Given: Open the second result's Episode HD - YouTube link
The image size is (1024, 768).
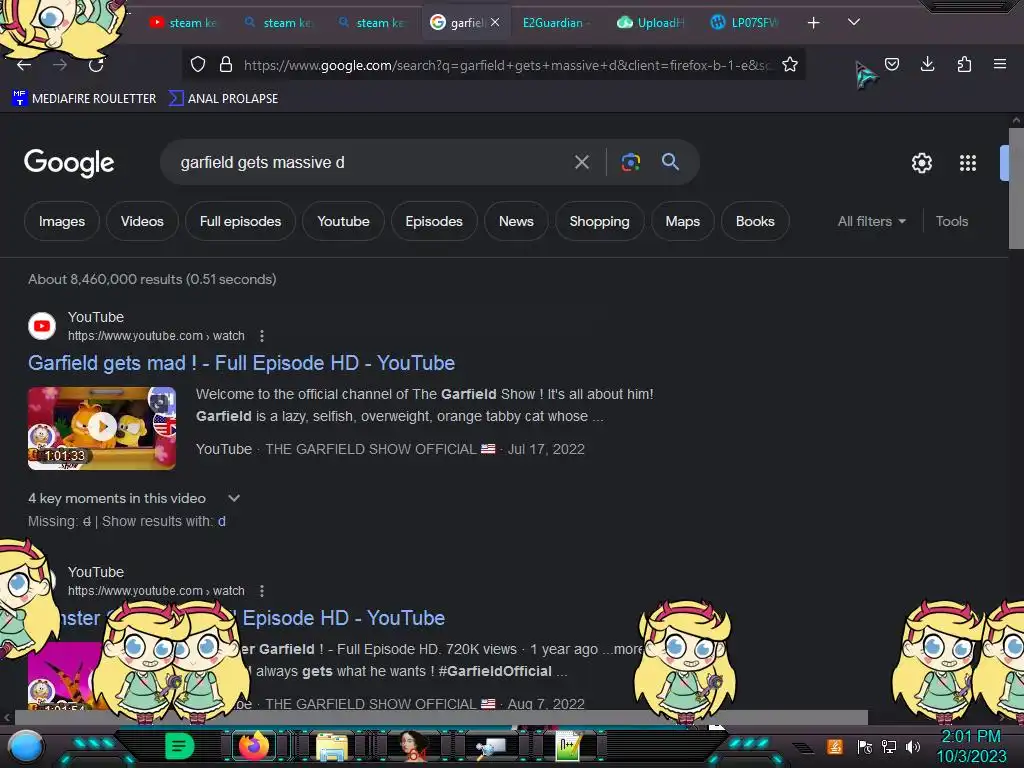Looking at the screenshot, I should (x=344, y=618).
